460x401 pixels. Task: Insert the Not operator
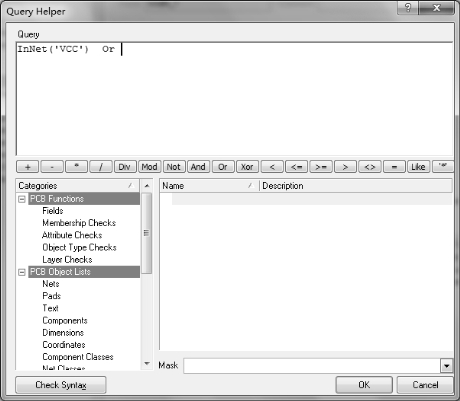point(174,167)
